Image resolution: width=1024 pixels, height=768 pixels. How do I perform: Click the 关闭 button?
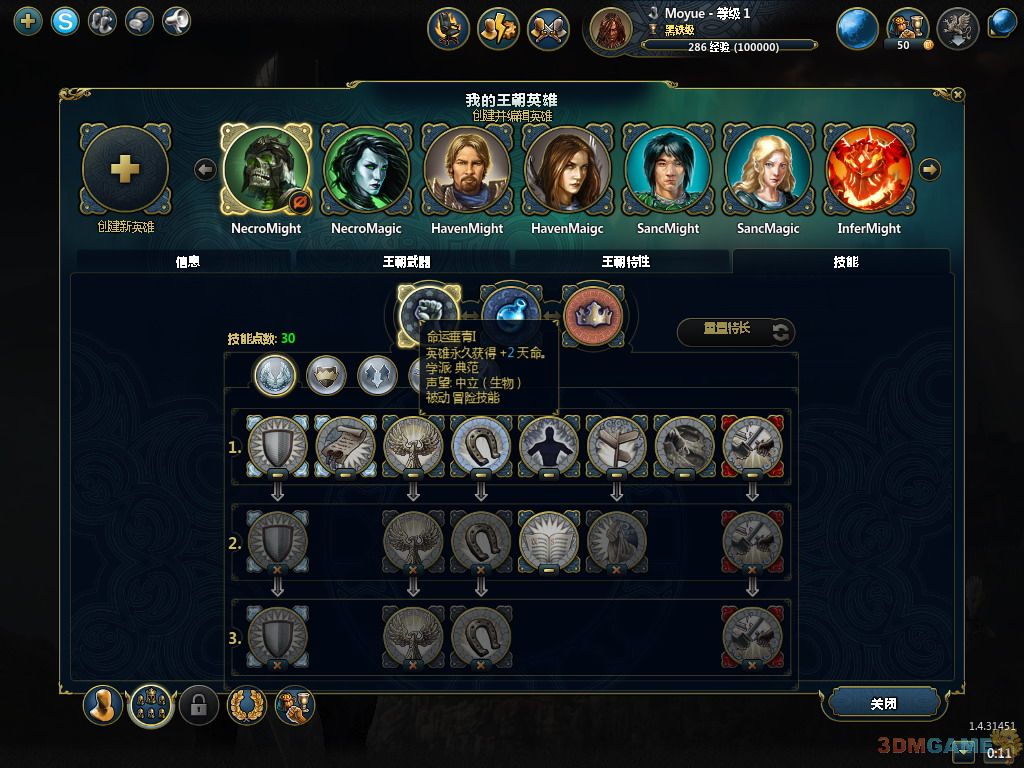tap(884, 703)
